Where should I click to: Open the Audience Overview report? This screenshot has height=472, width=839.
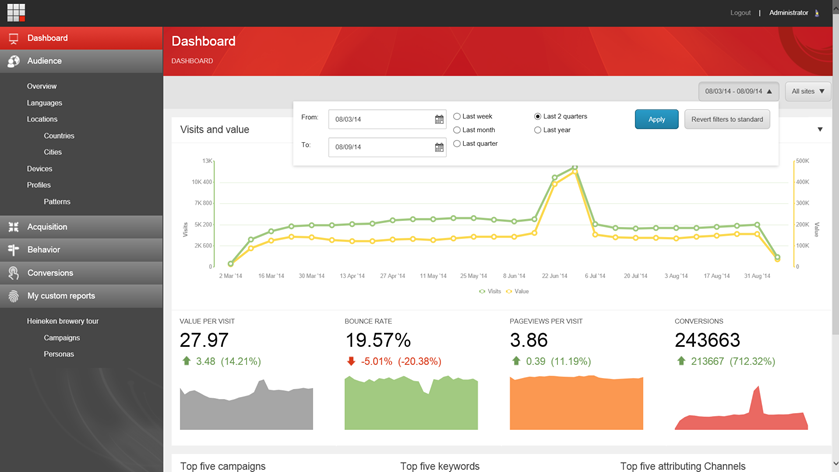click(x=42, y=86)
